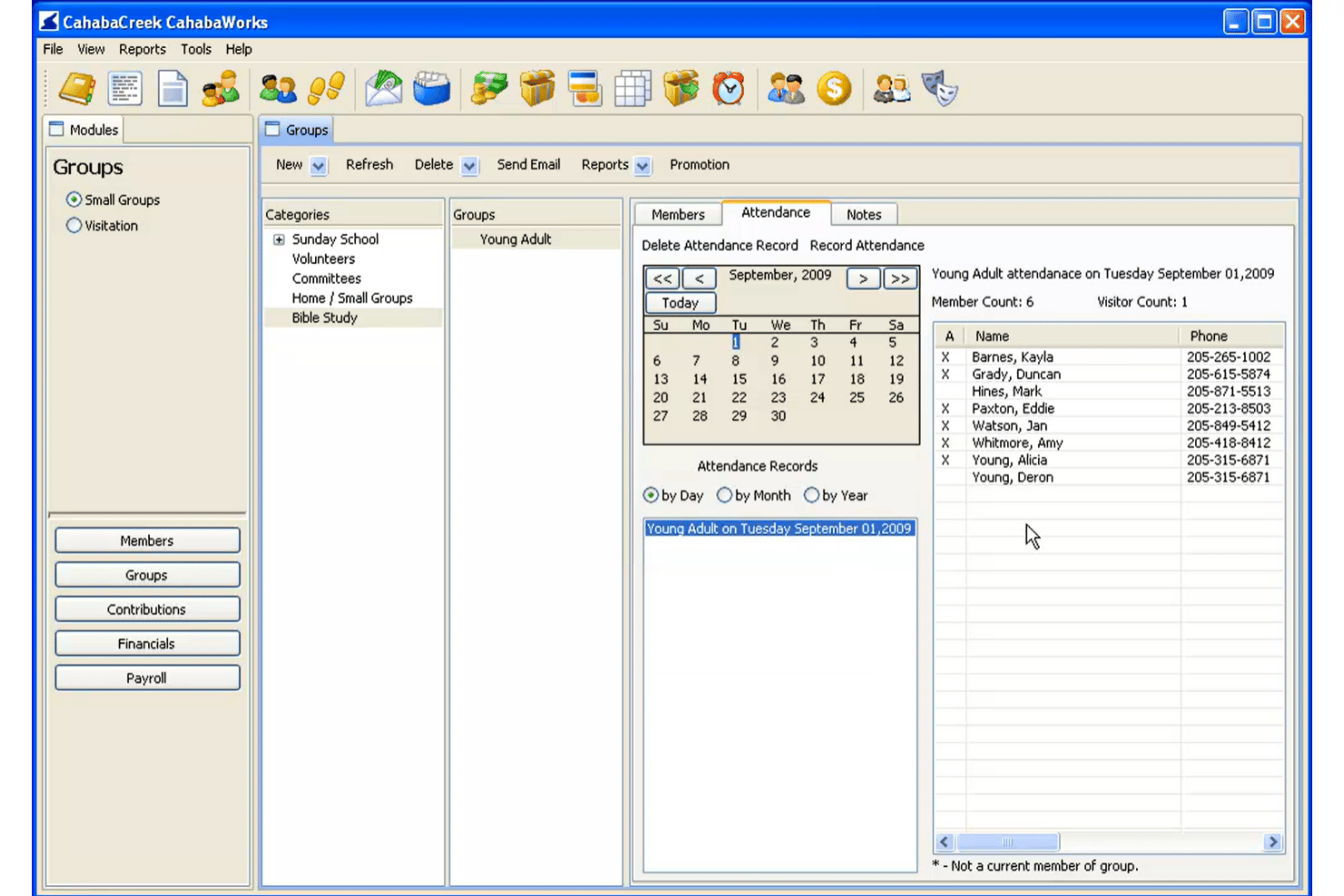Click the spreadsheet grid toolbar icon
Viewport: 1344px width, 896px height.
(x=633, y=89)
